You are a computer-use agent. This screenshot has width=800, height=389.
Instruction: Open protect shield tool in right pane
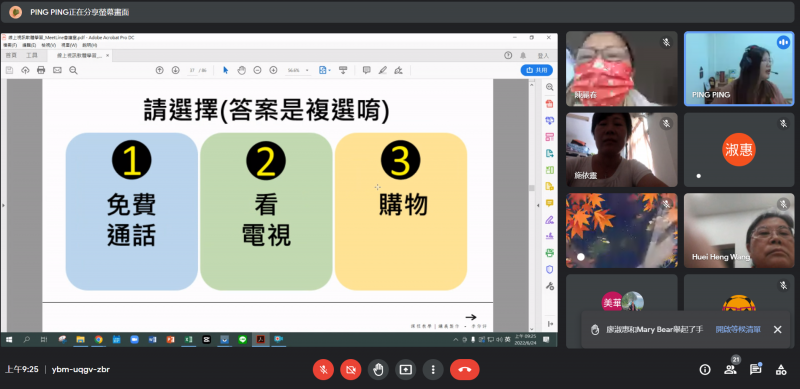pos(549,269)
